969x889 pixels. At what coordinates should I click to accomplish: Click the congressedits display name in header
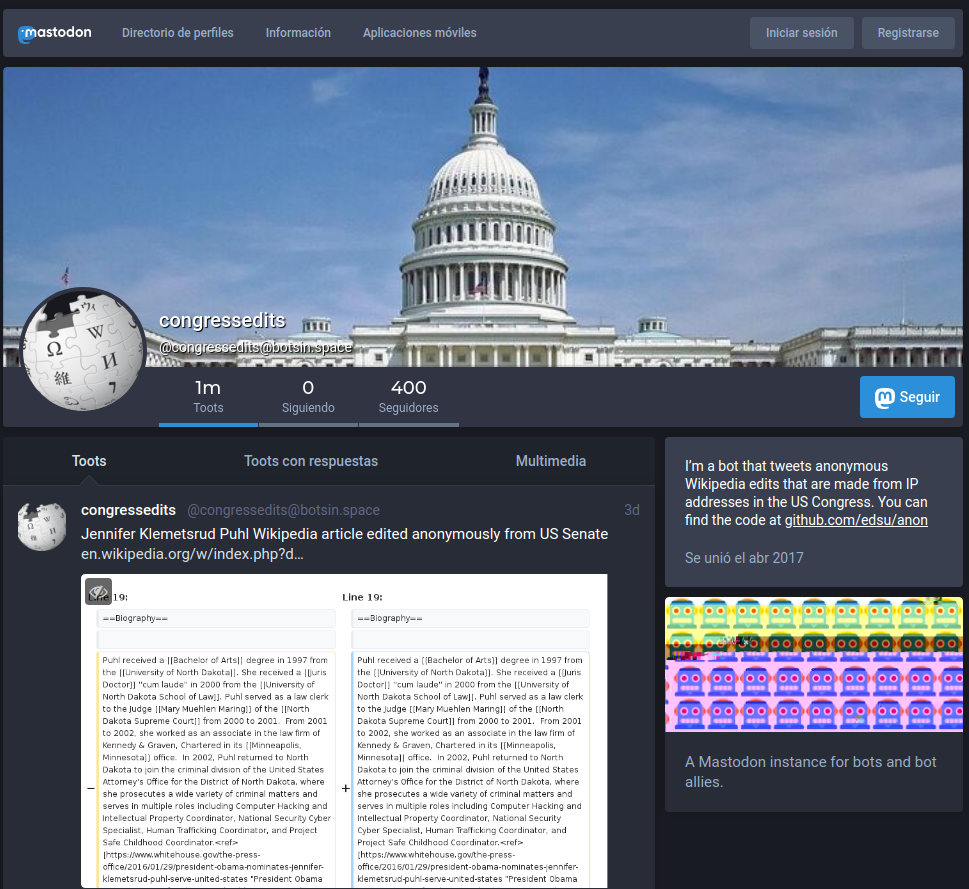tap(222, 320)
